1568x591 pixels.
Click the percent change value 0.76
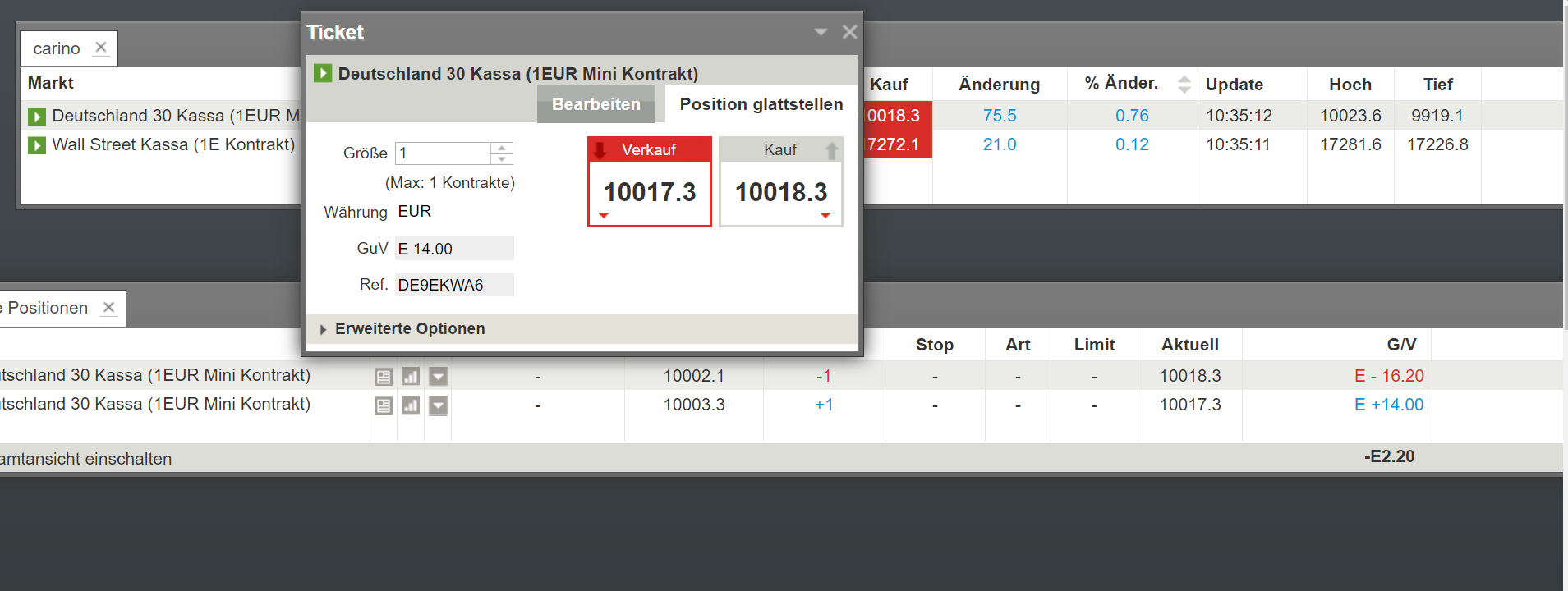[1132, 116]
